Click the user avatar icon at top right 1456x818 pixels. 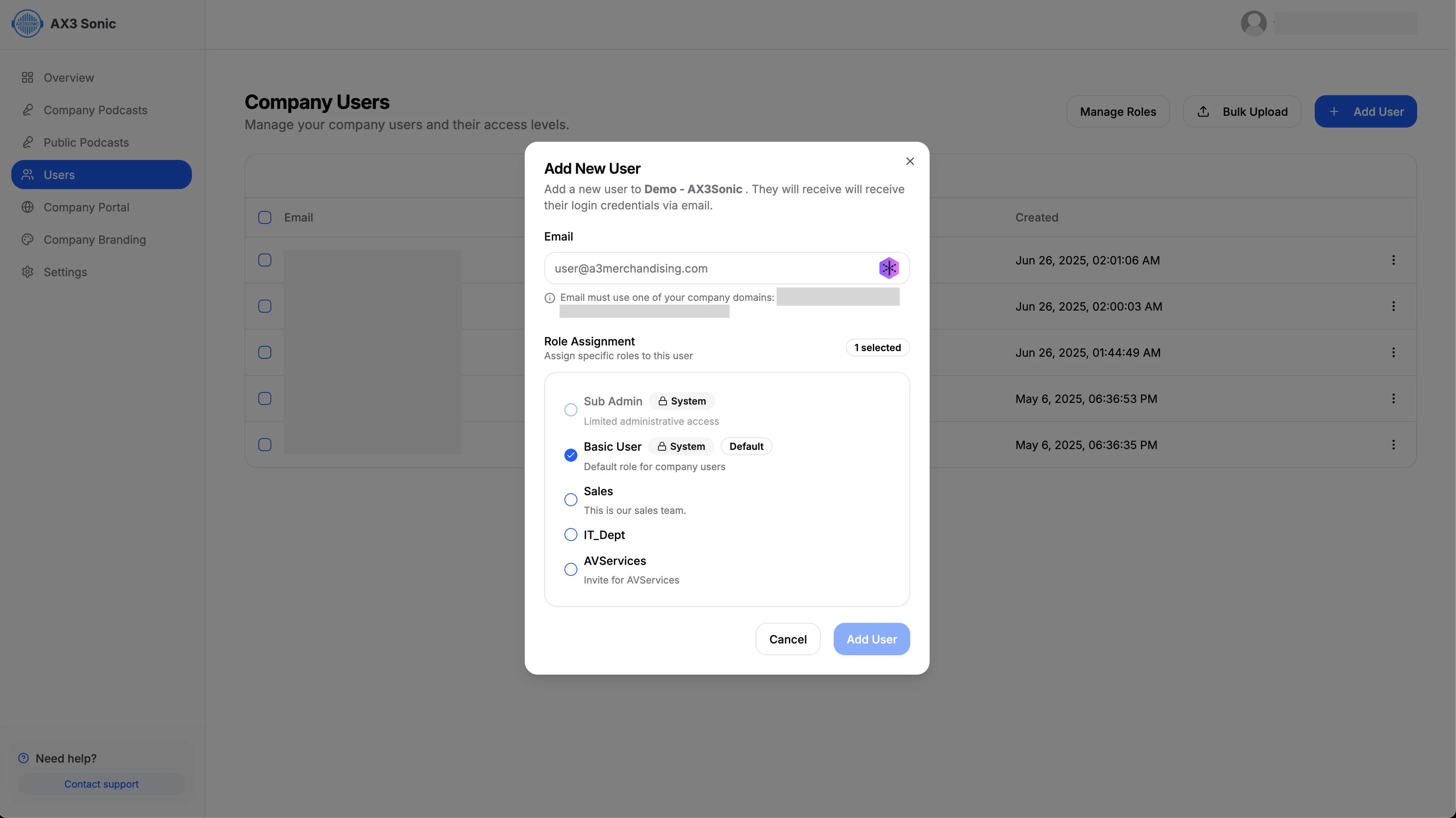pyautogui.click(x=1254, y=24)
